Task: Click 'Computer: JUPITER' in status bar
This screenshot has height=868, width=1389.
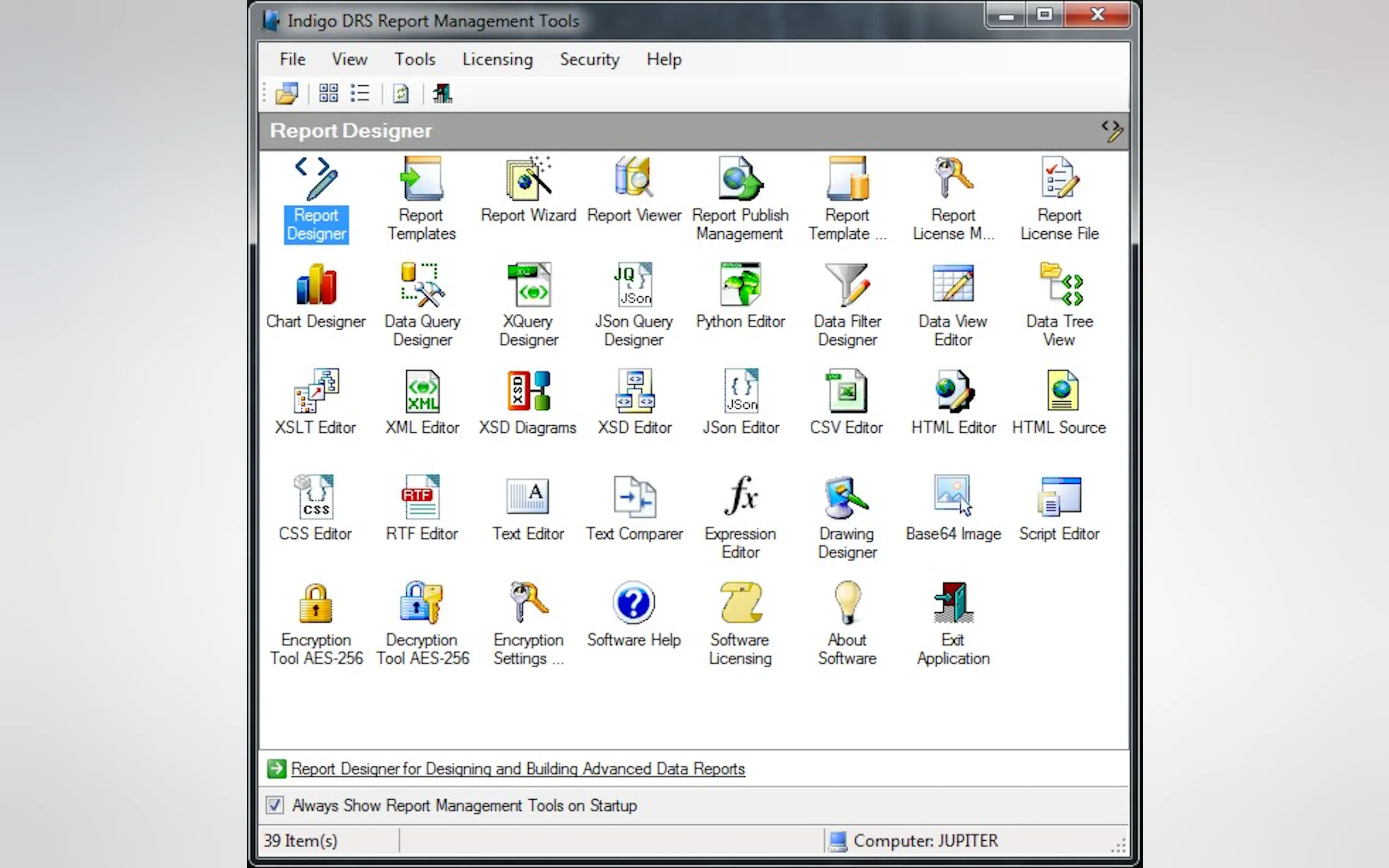Action: tap(926, 841)
